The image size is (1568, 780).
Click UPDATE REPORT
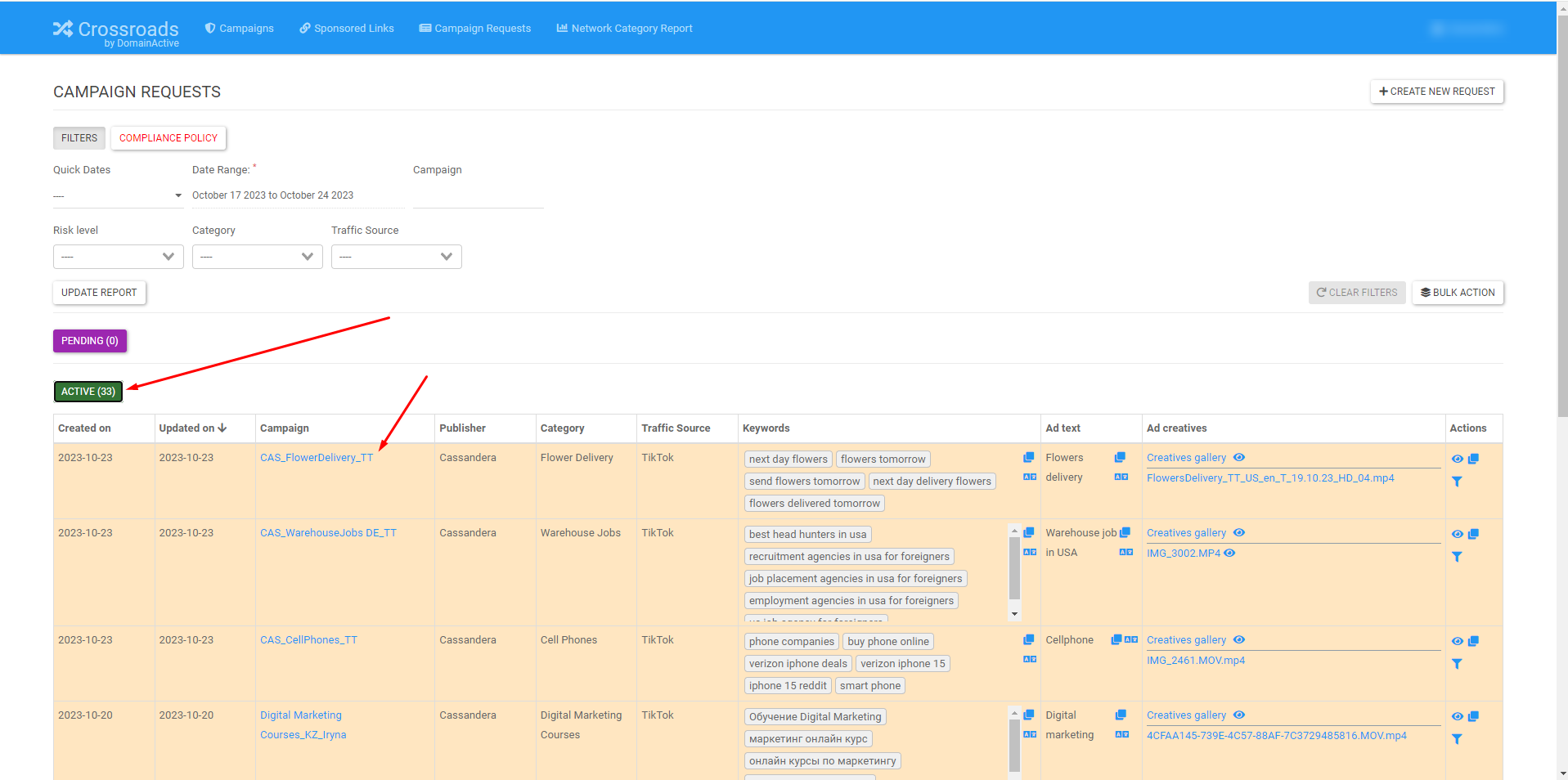click(x=99, y=293)
